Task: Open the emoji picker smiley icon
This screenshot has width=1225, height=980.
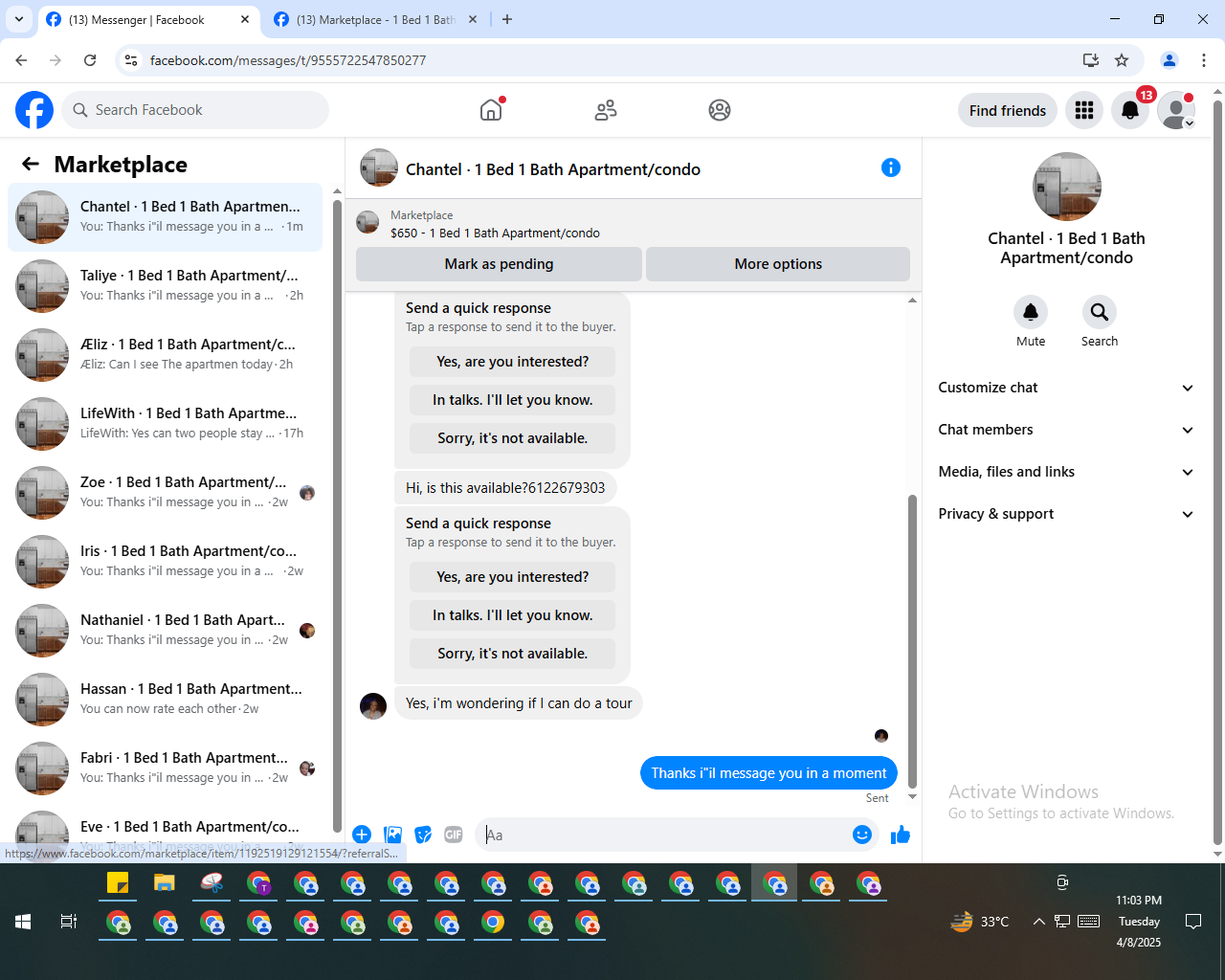Action: [x=862, y=835]
